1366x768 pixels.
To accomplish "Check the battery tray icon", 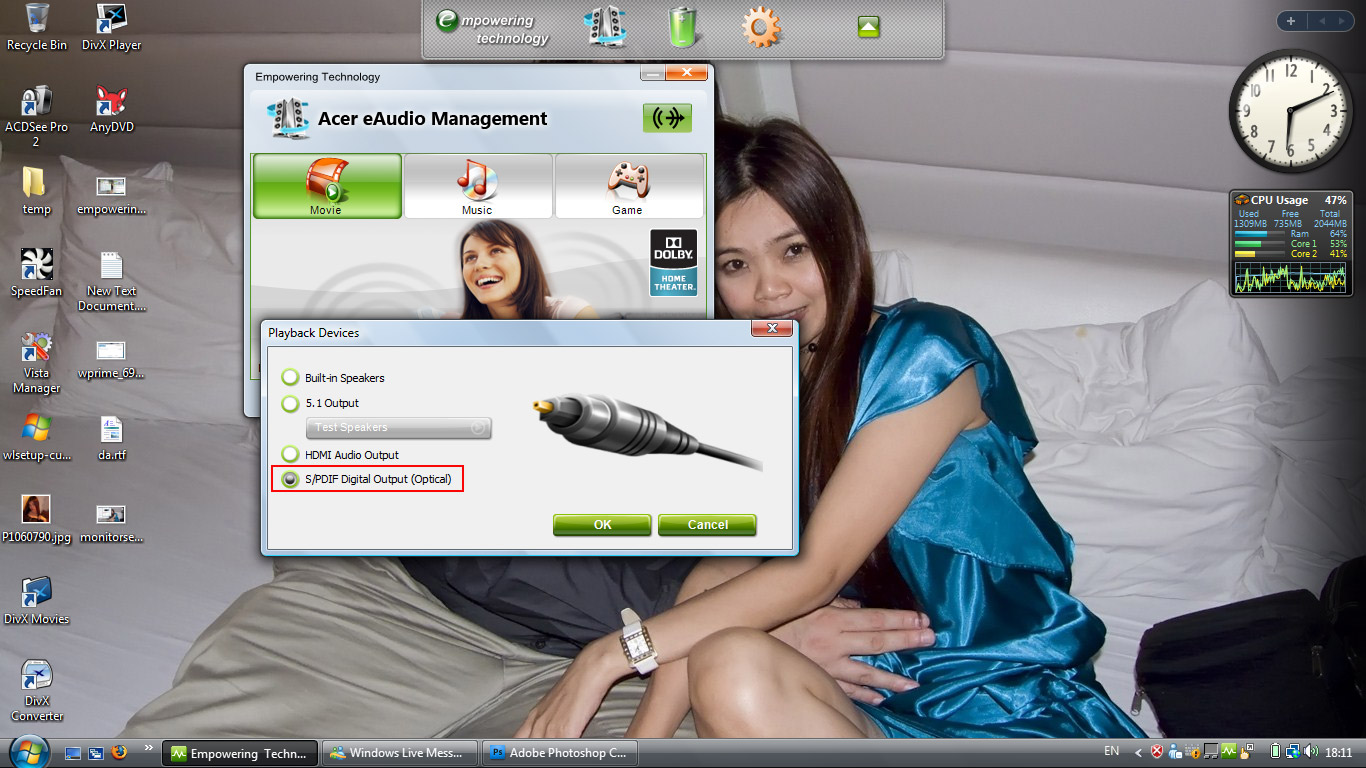I will tap(1275, 751).
